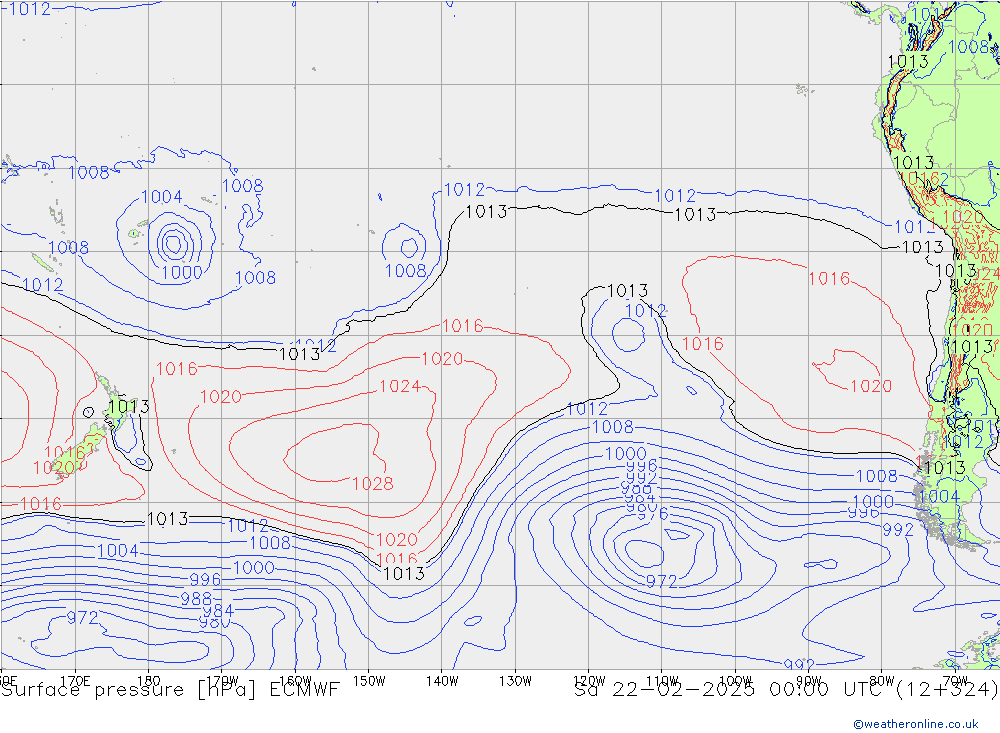The width and height of the screenshot is (1000, 733).
Task: Click the 170E longitude label
Action: [75, 680]
